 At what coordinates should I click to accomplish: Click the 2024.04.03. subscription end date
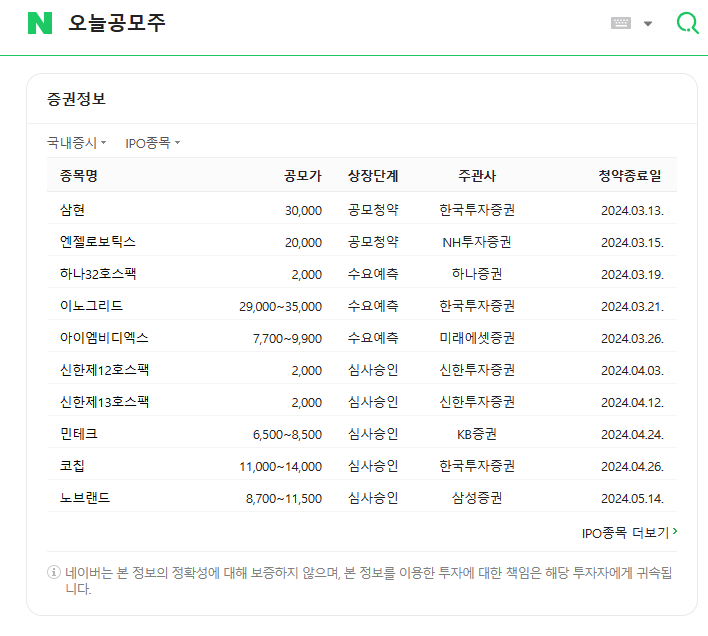click(632, 371)
